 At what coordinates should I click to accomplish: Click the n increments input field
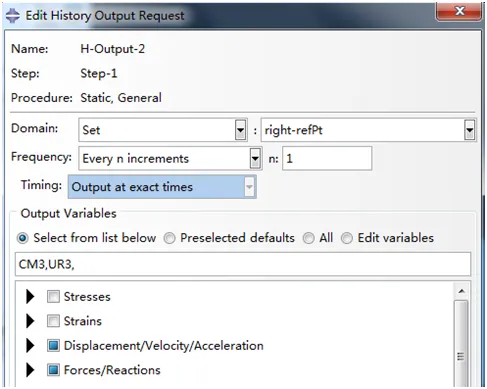327,158
